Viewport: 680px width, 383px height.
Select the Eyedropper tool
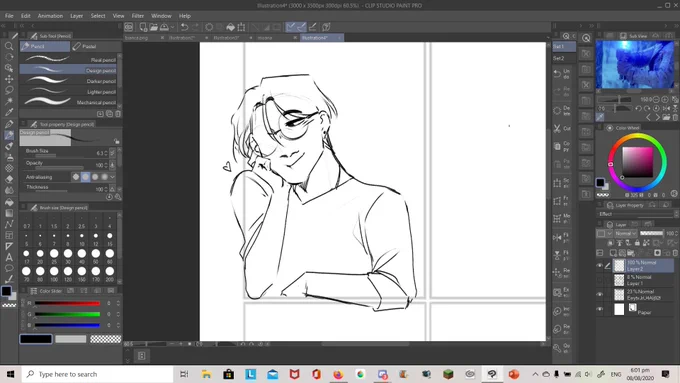(9, 112)
